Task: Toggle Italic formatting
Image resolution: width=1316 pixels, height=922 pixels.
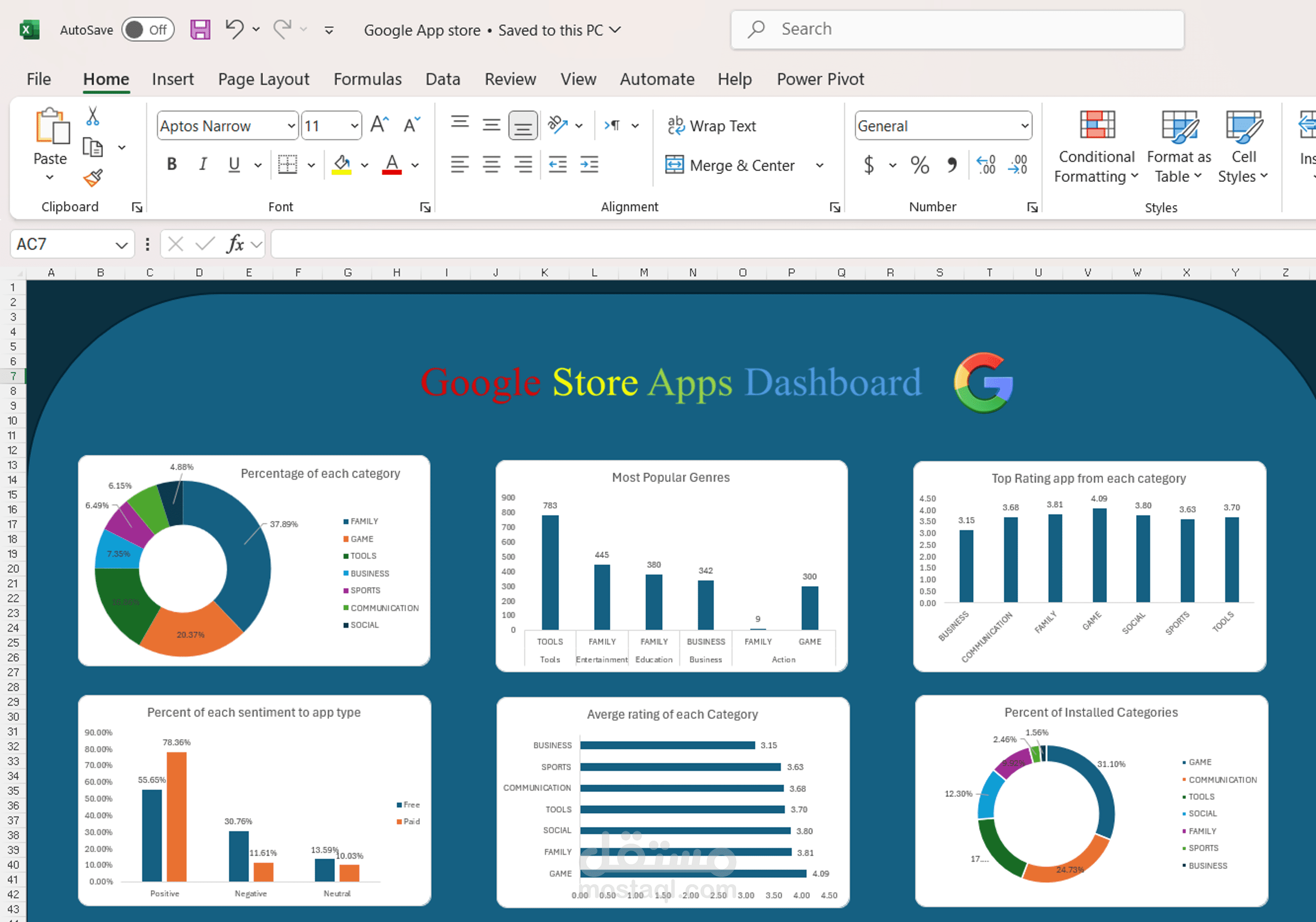Action: pos(202,165)
